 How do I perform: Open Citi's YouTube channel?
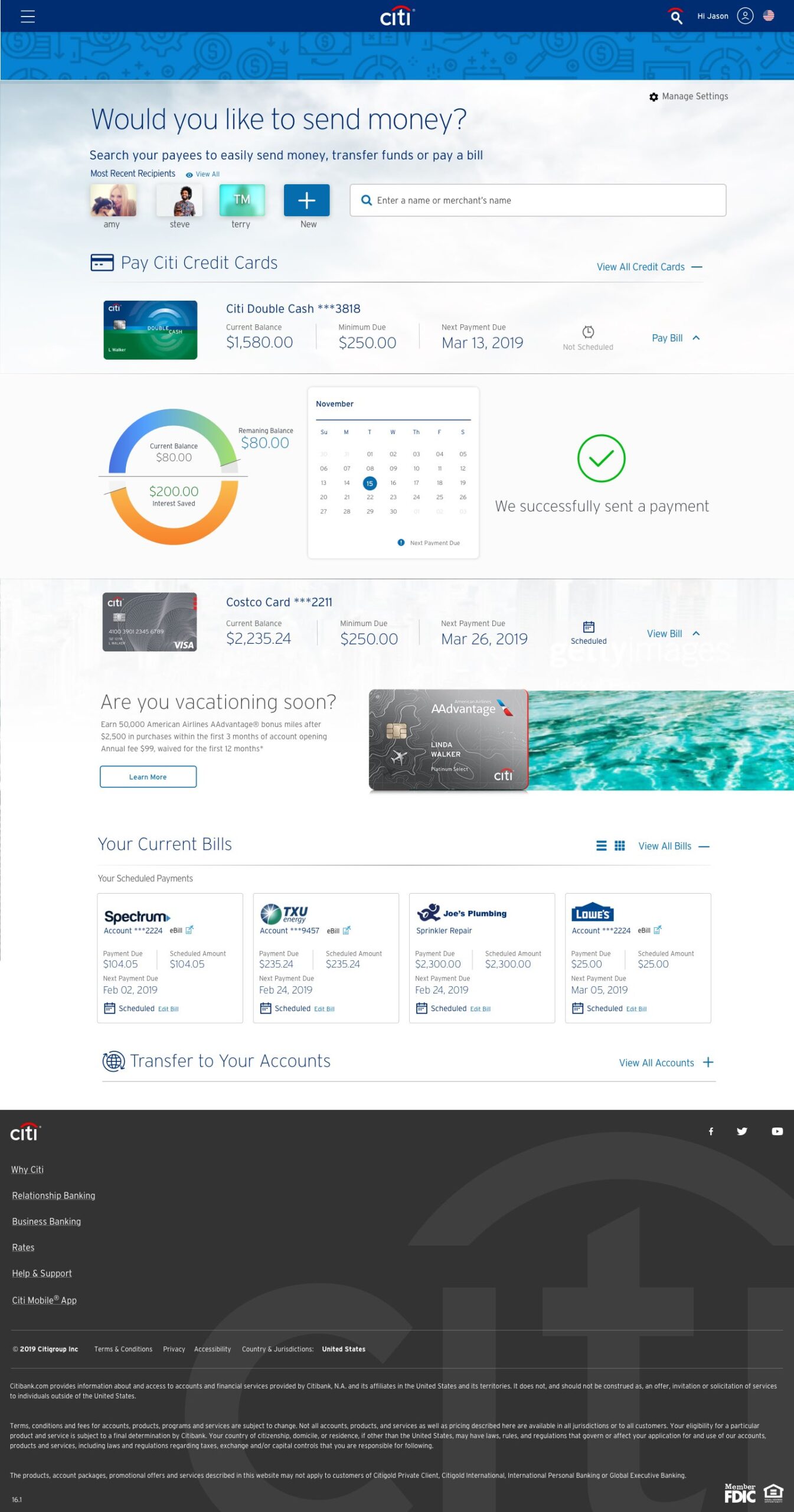(x=777, y=1131)
